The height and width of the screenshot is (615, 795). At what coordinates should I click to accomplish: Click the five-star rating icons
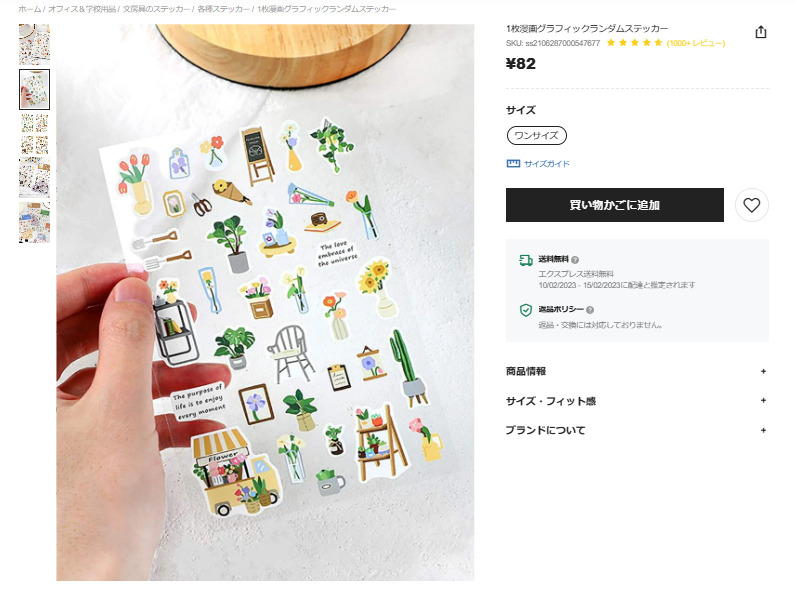pyautogui.click(x=634, y=43)
